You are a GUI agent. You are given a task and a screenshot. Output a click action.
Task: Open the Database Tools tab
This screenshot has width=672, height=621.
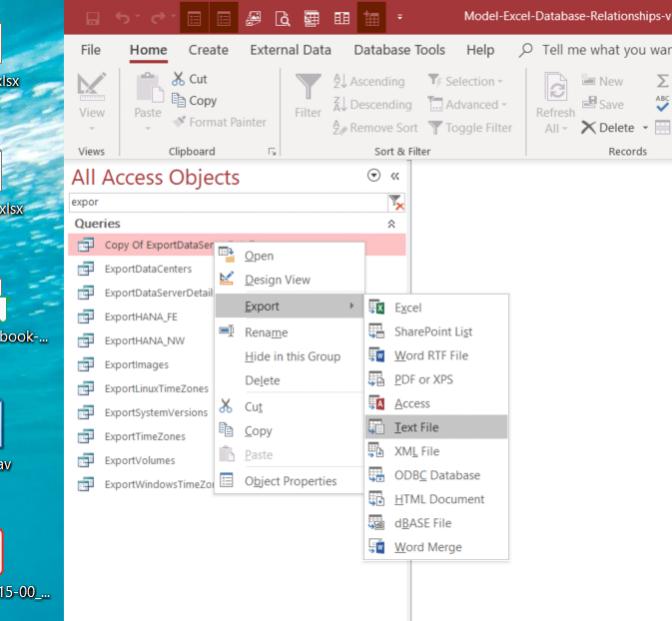tap(399, 50)
